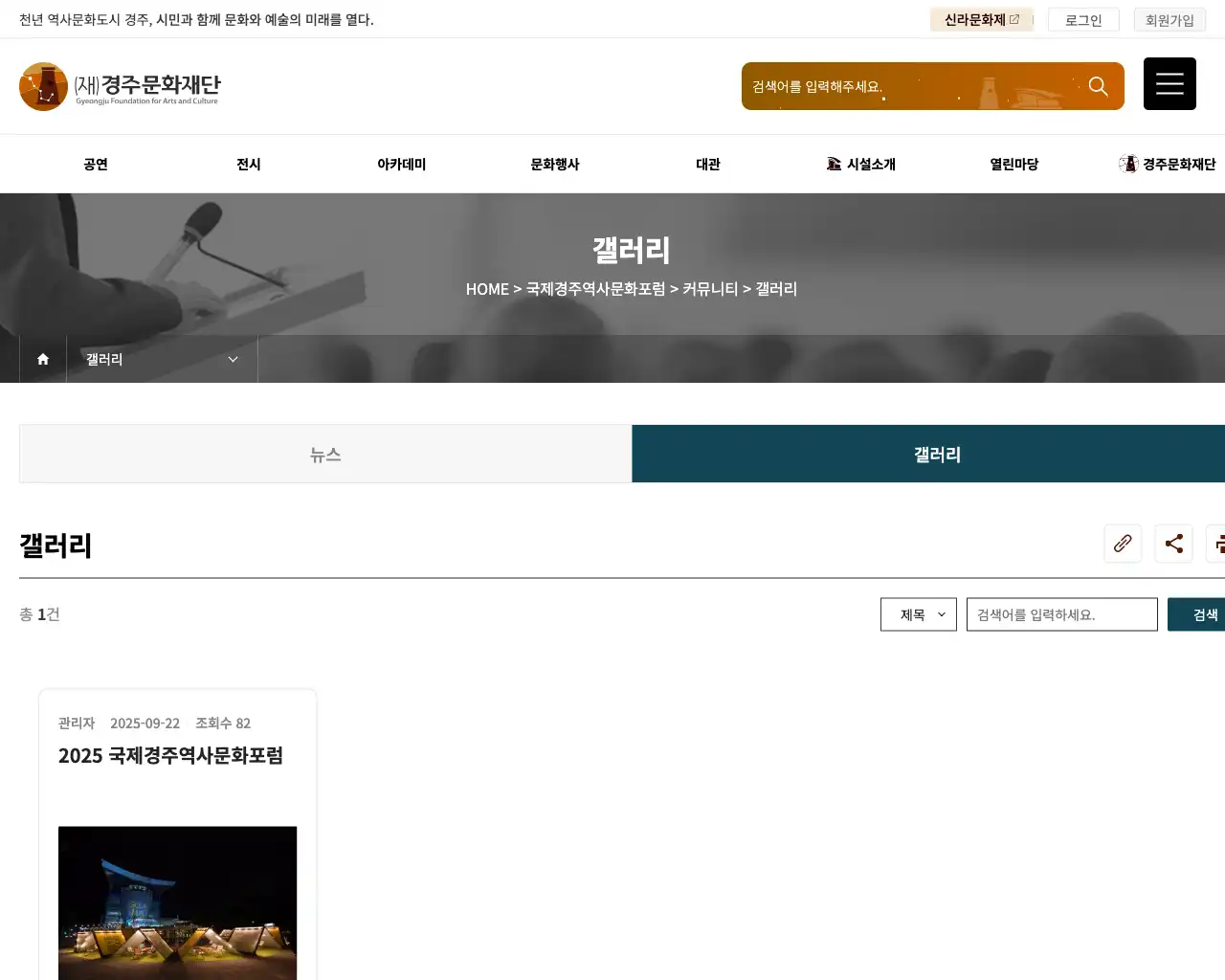Click the 로그인 button

click(1083, 19)
